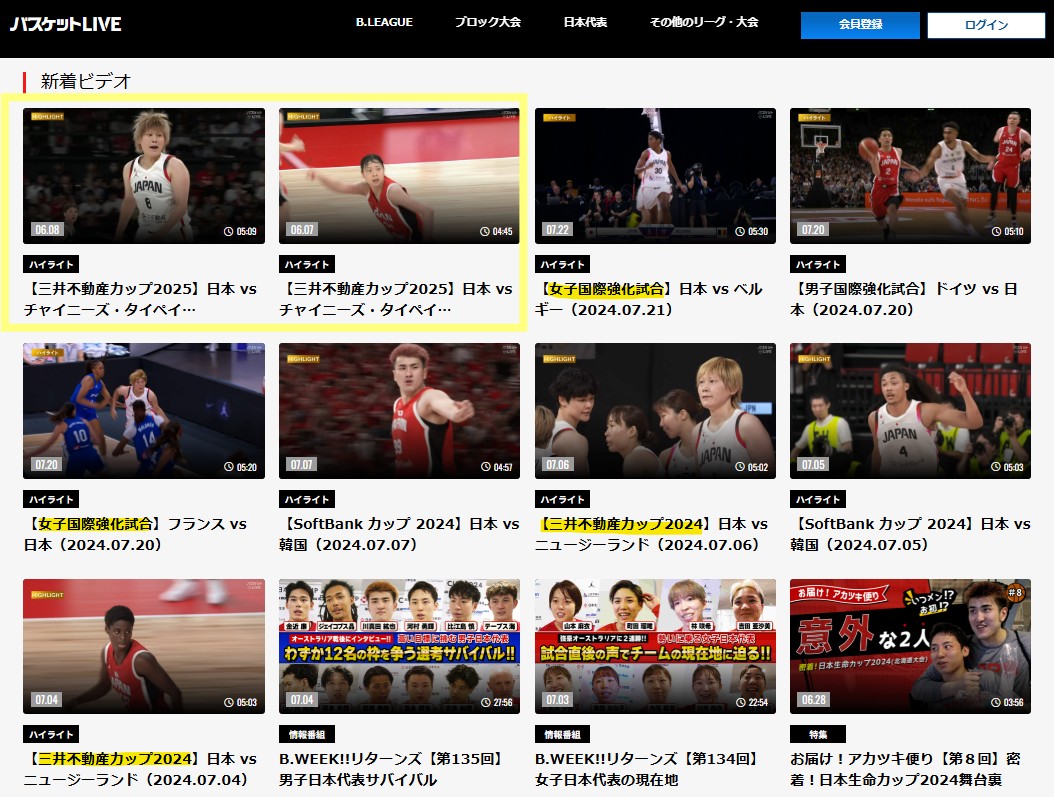Screen dimensions: 1054x797
Task: Select 日本代表 in the navigation
Action: click(585, 22)
